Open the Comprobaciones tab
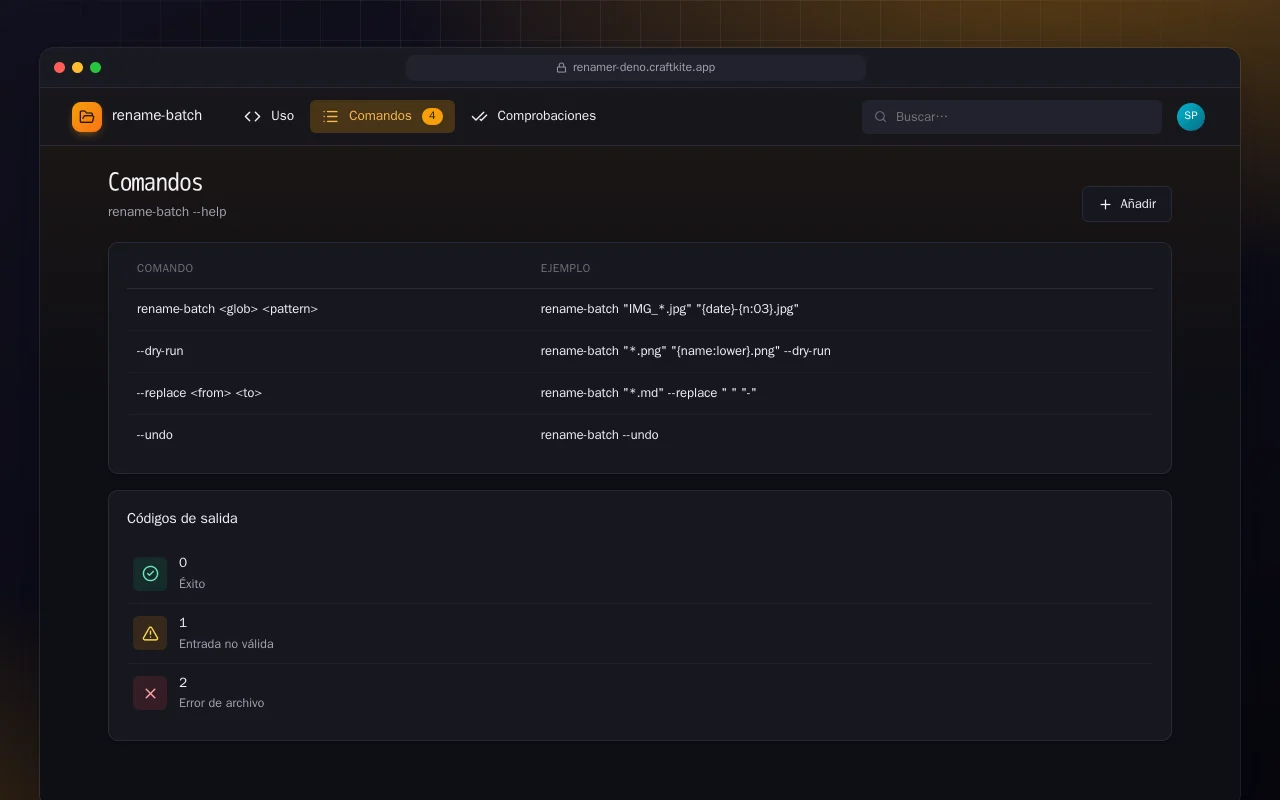The height and width of the screenshot is (800, 1280). pos(534,116)
